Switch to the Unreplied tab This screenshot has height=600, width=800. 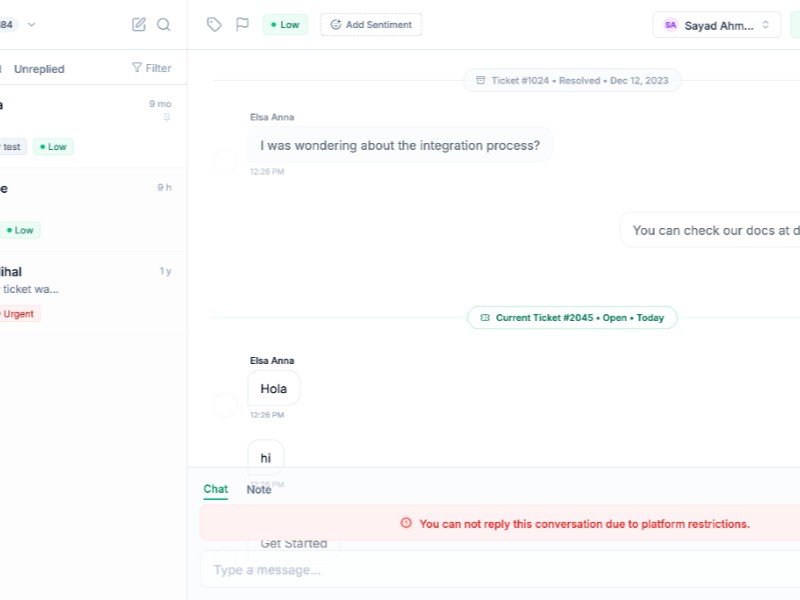pos(39,69)
